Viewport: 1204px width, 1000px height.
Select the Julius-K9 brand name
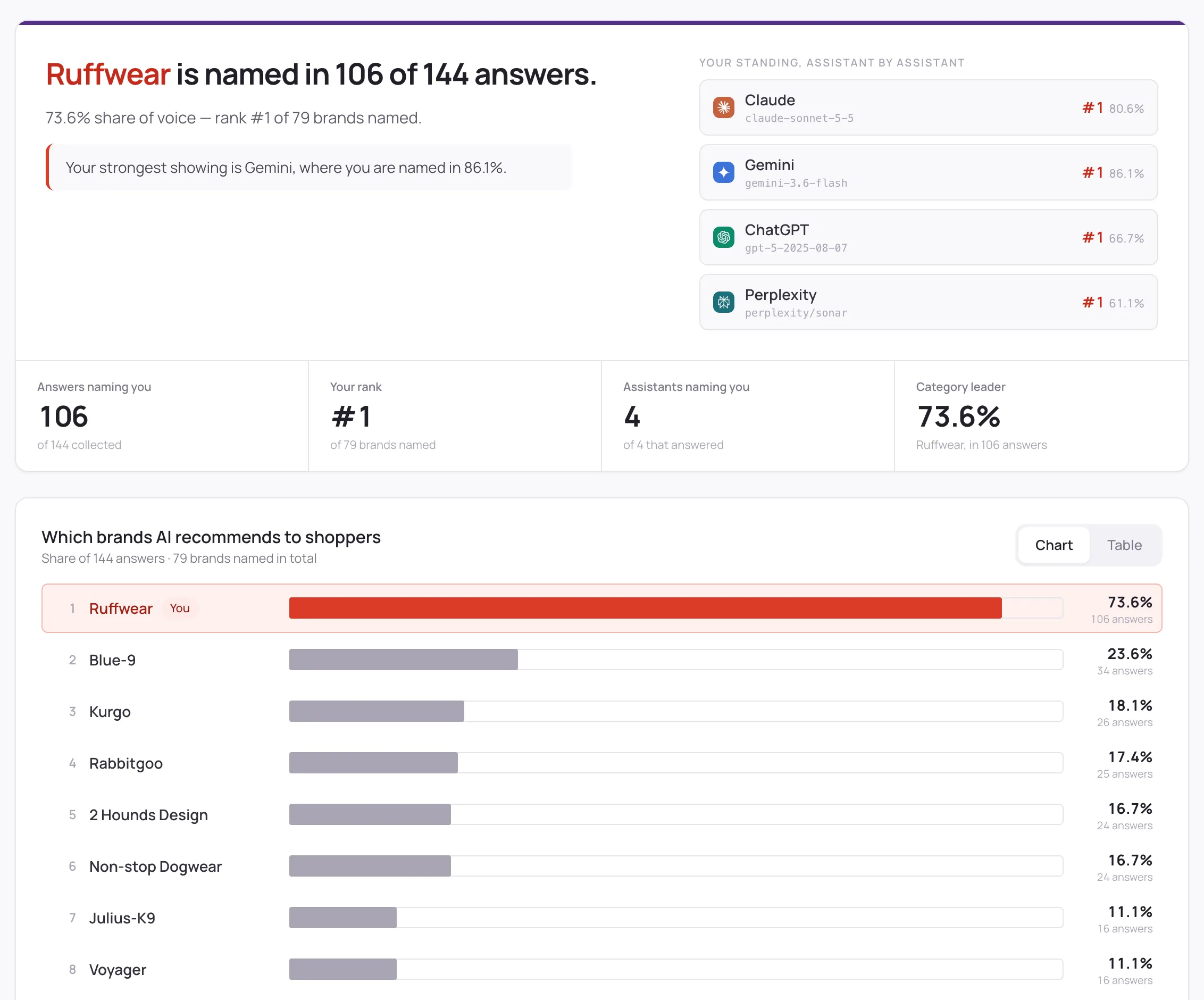pos(122,918)
